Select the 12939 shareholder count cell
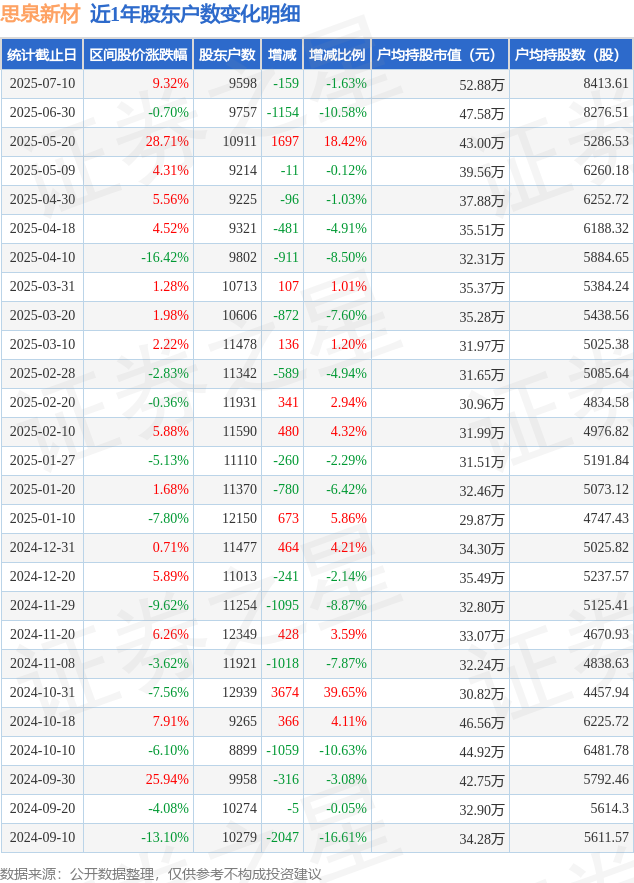 239,692
